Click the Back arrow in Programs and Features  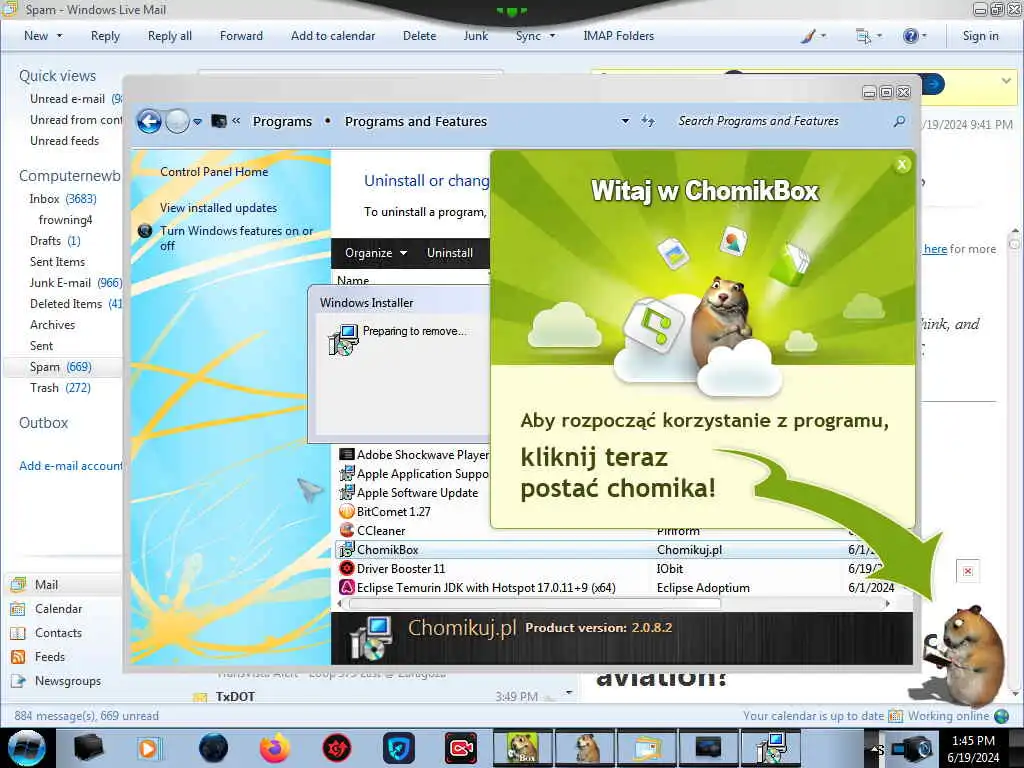(x=149, y=121)
